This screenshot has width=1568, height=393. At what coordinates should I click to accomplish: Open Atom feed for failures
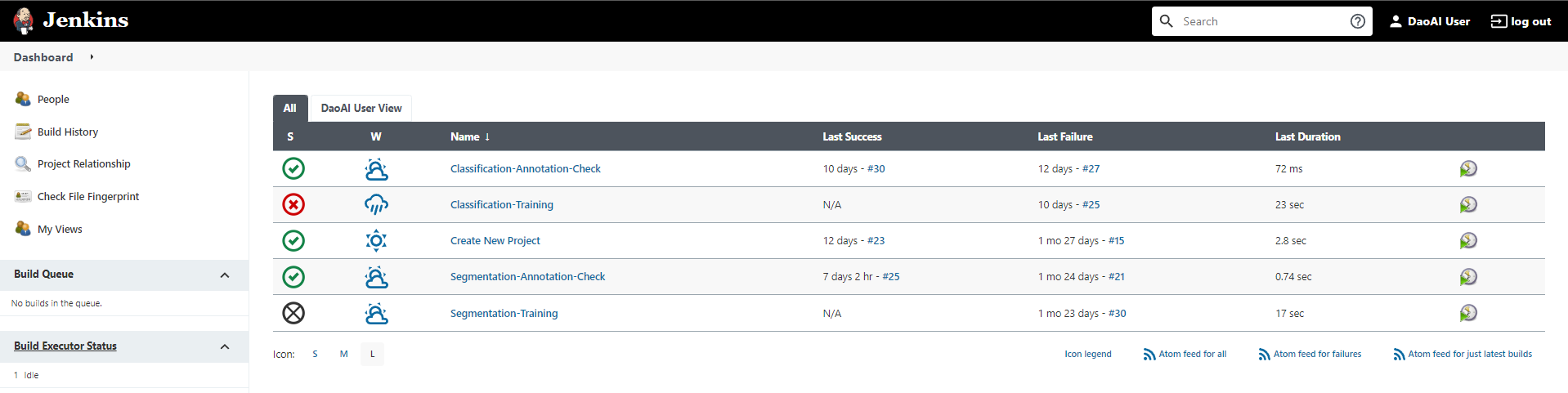click(1310, 354)
